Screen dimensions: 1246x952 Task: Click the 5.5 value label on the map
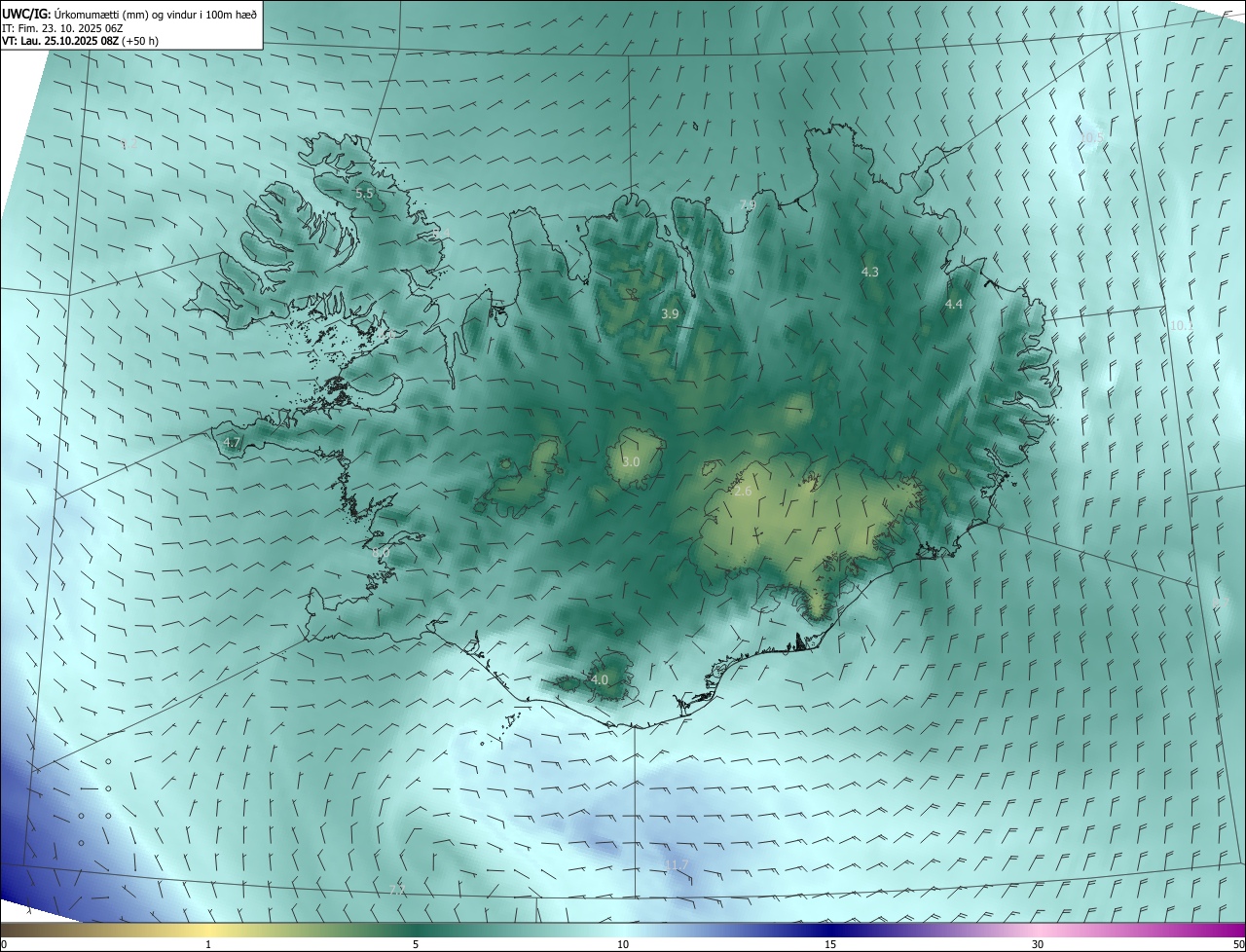pyautogui.click(x=365, y=194)
